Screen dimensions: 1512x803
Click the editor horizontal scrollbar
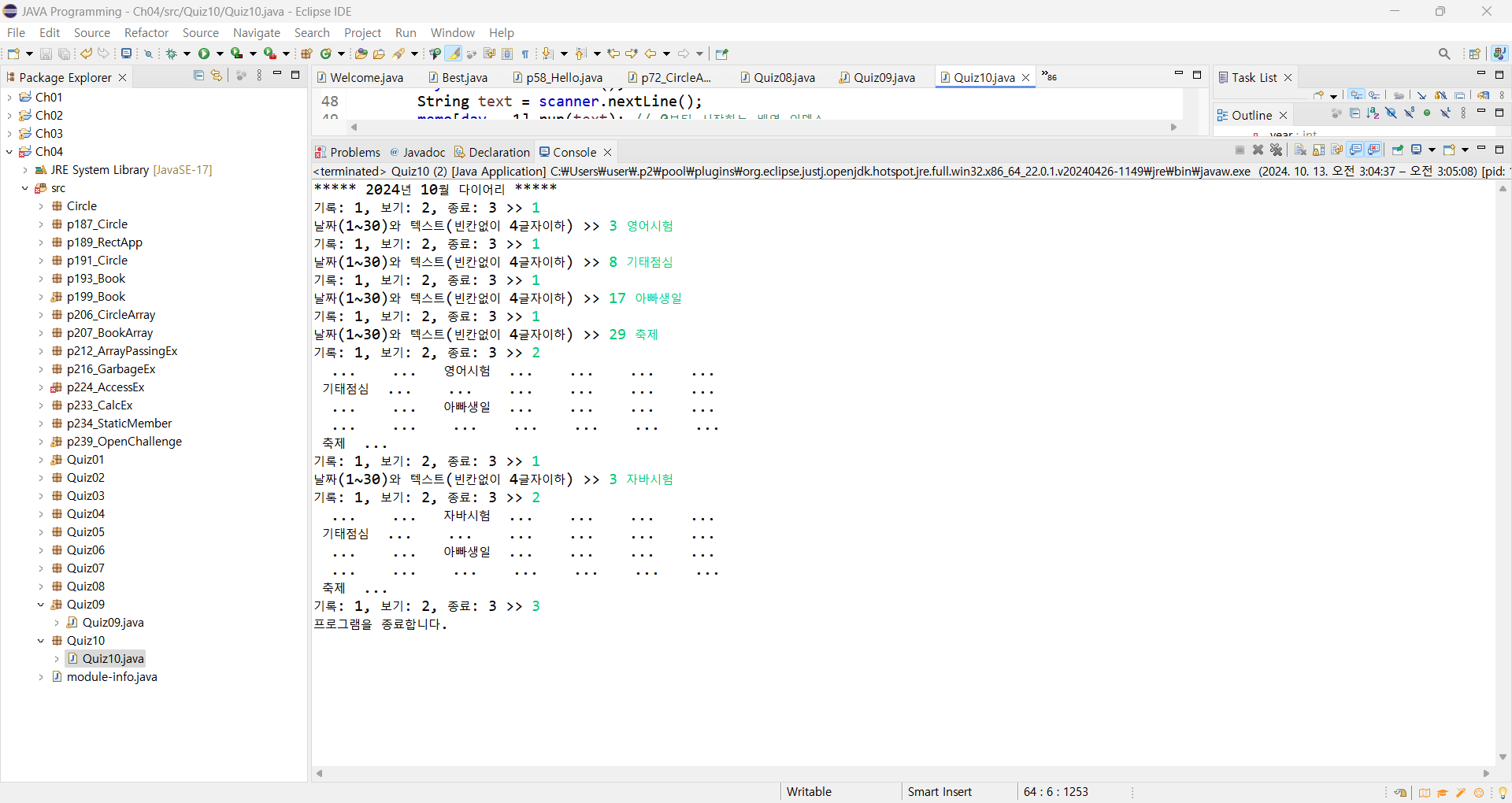tap(764, 127)
